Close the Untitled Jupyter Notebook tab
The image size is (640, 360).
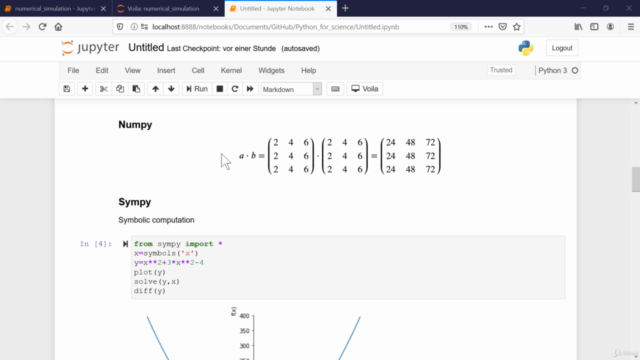tap(328, 9)
